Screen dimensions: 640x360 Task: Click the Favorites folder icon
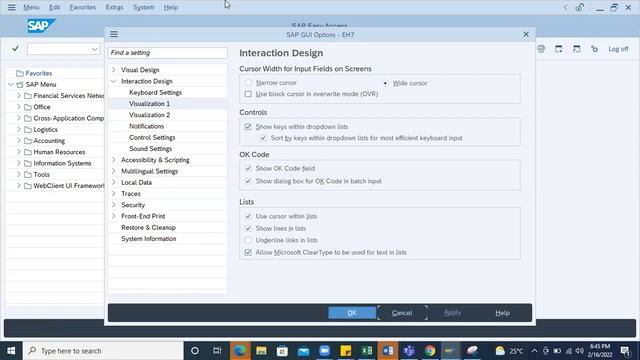(x=20, y=73)
